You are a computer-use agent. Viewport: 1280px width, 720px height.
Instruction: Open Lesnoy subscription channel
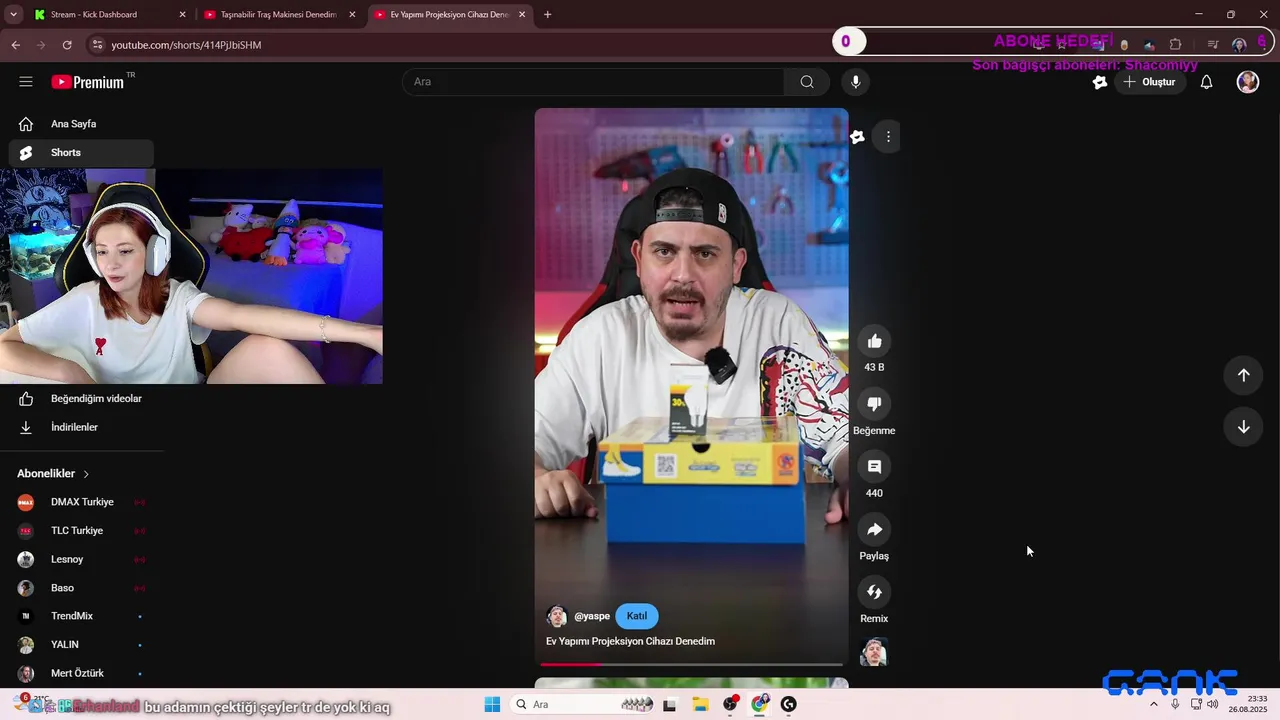80,559
